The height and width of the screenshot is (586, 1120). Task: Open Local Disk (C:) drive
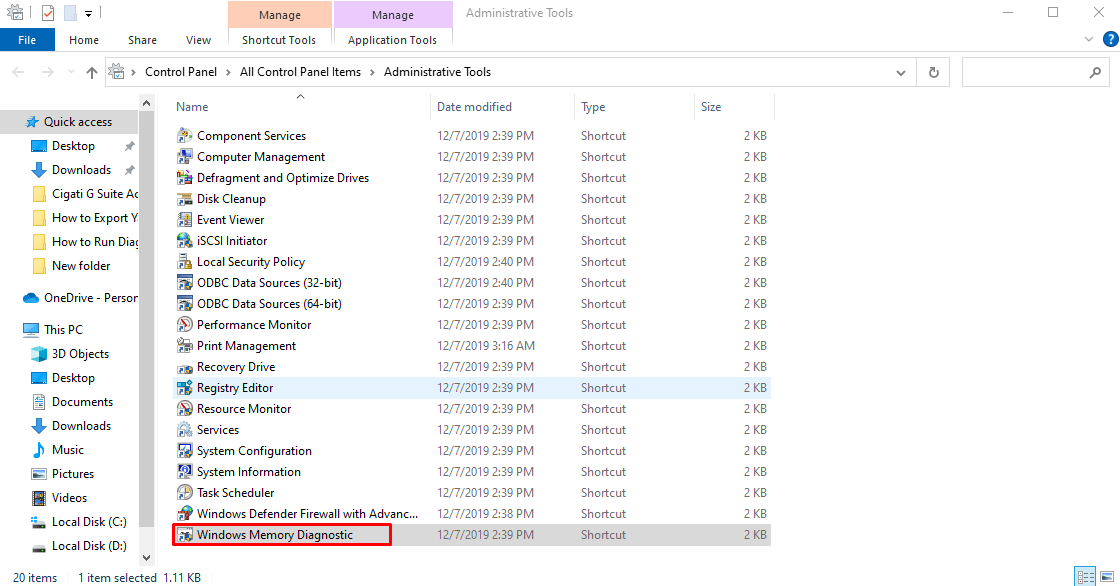(79, 522)
